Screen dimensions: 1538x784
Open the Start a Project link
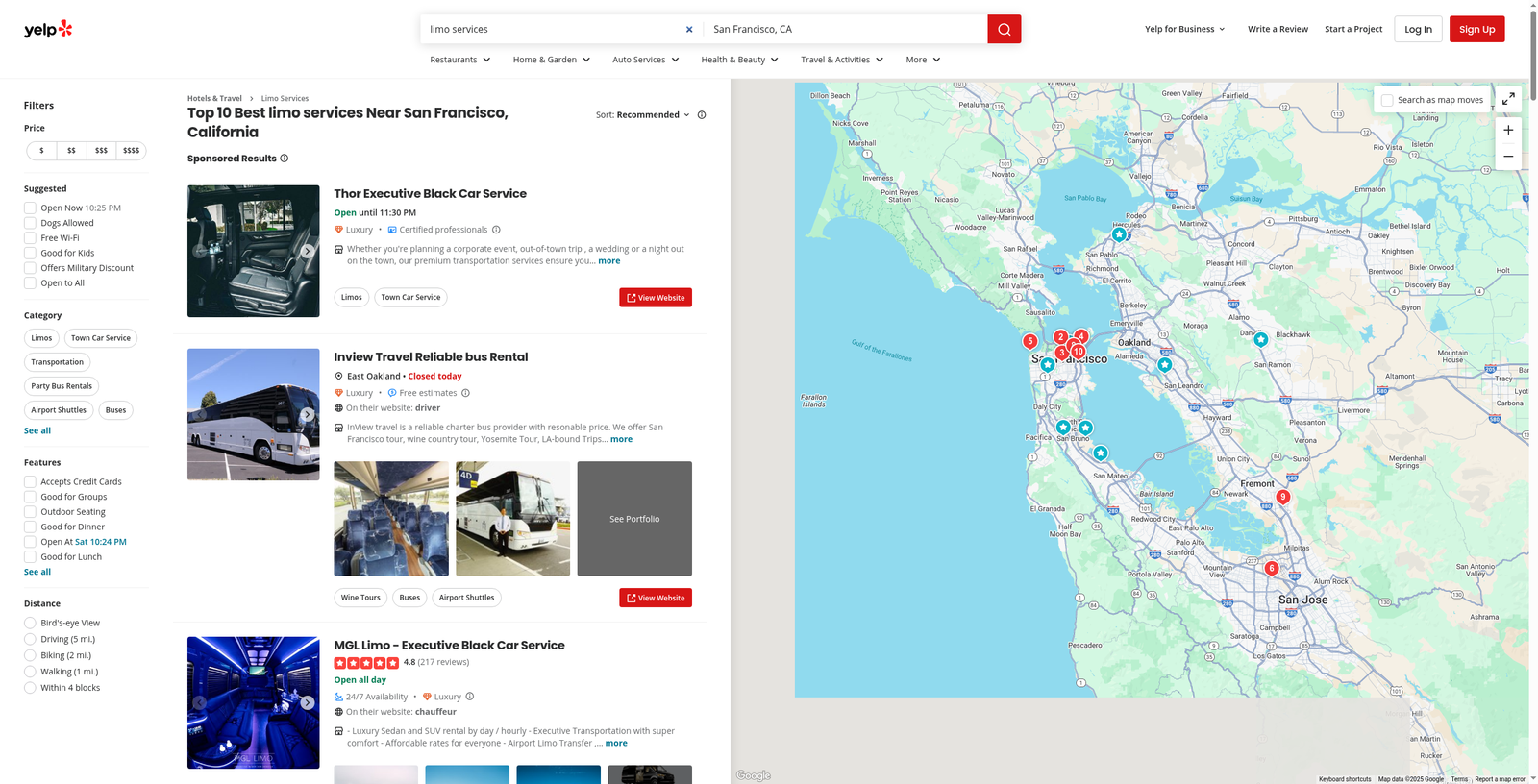coord(1353,29)
